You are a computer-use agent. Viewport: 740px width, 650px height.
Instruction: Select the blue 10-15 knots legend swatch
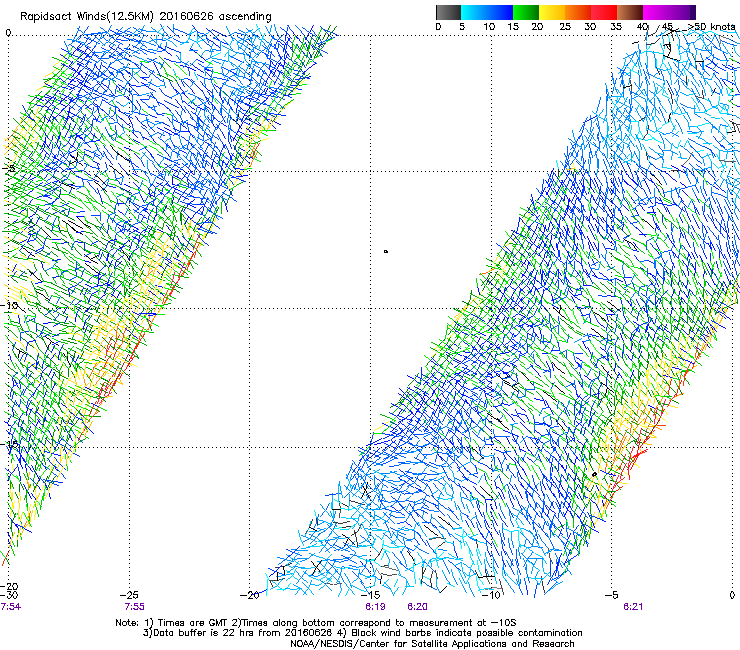[x=500, y=12]
